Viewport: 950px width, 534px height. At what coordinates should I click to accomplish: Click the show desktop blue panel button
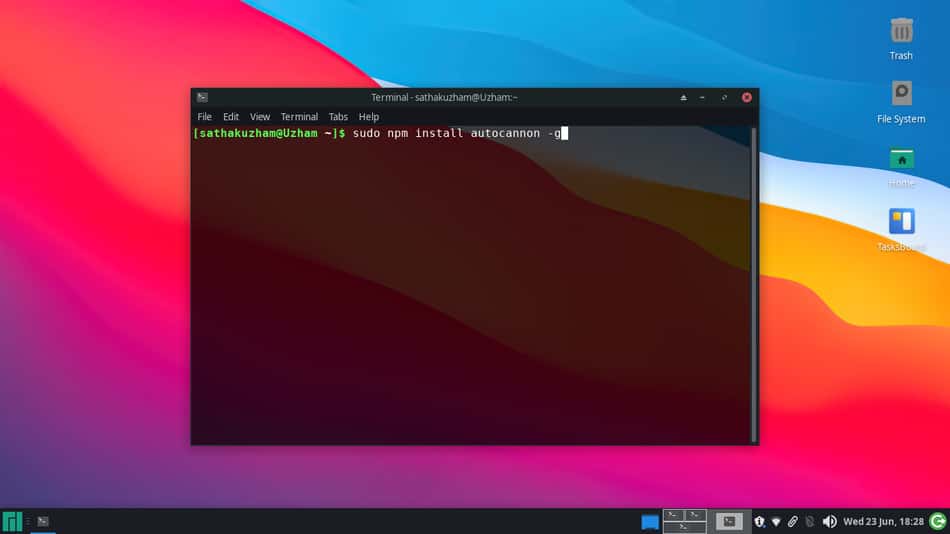click(x=649, y=522)
